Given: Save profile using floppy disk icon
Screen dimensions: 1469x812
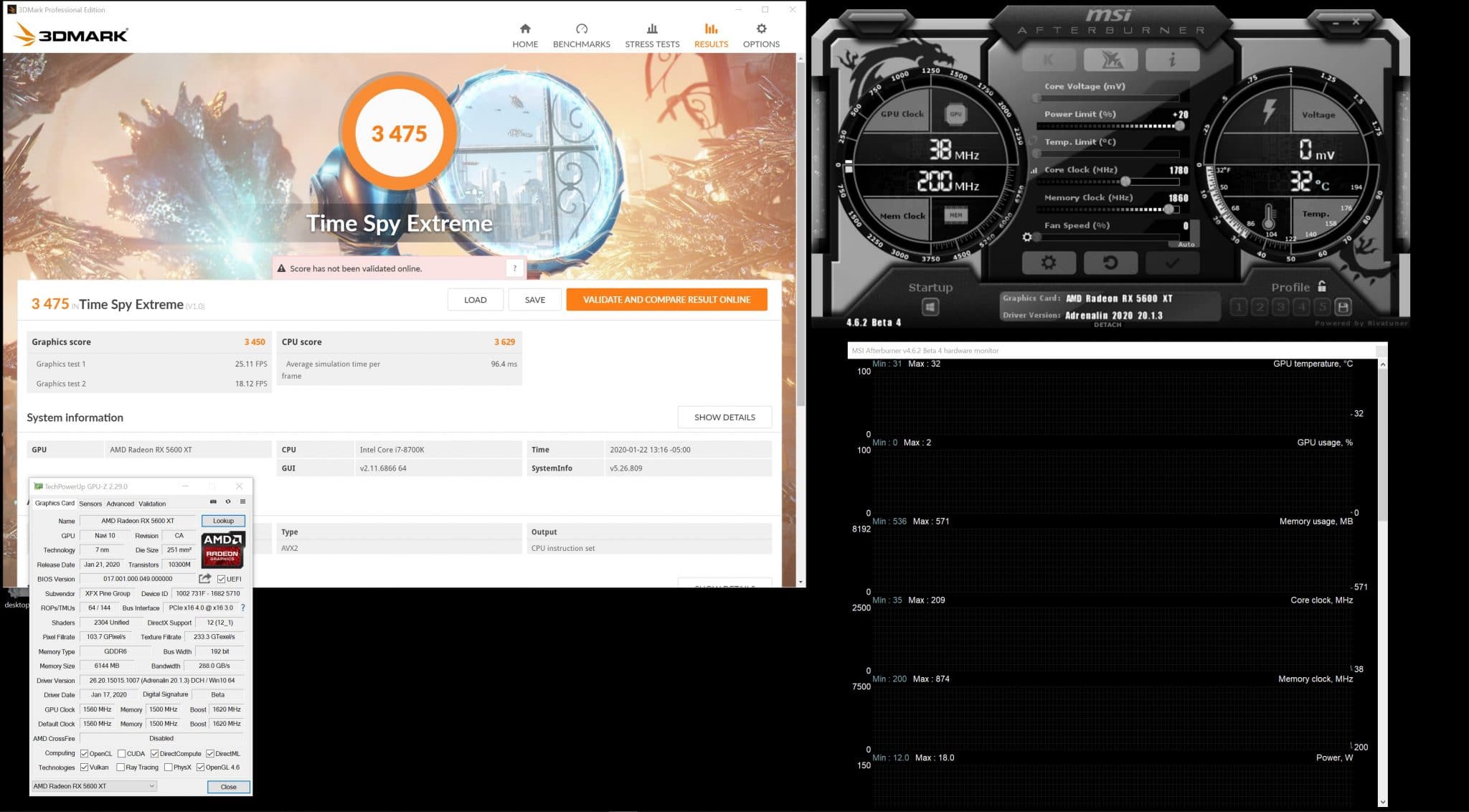Looking at the screenshot, I should (1343, 307).
